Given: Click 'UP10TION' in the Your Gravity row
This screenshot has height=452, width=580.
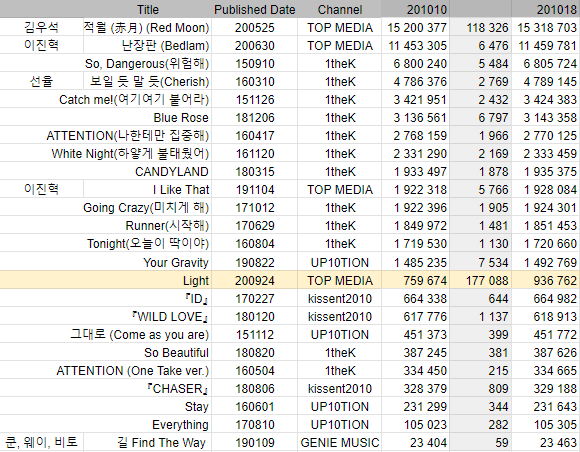Looking at the screenshot, I should point(340,263).
